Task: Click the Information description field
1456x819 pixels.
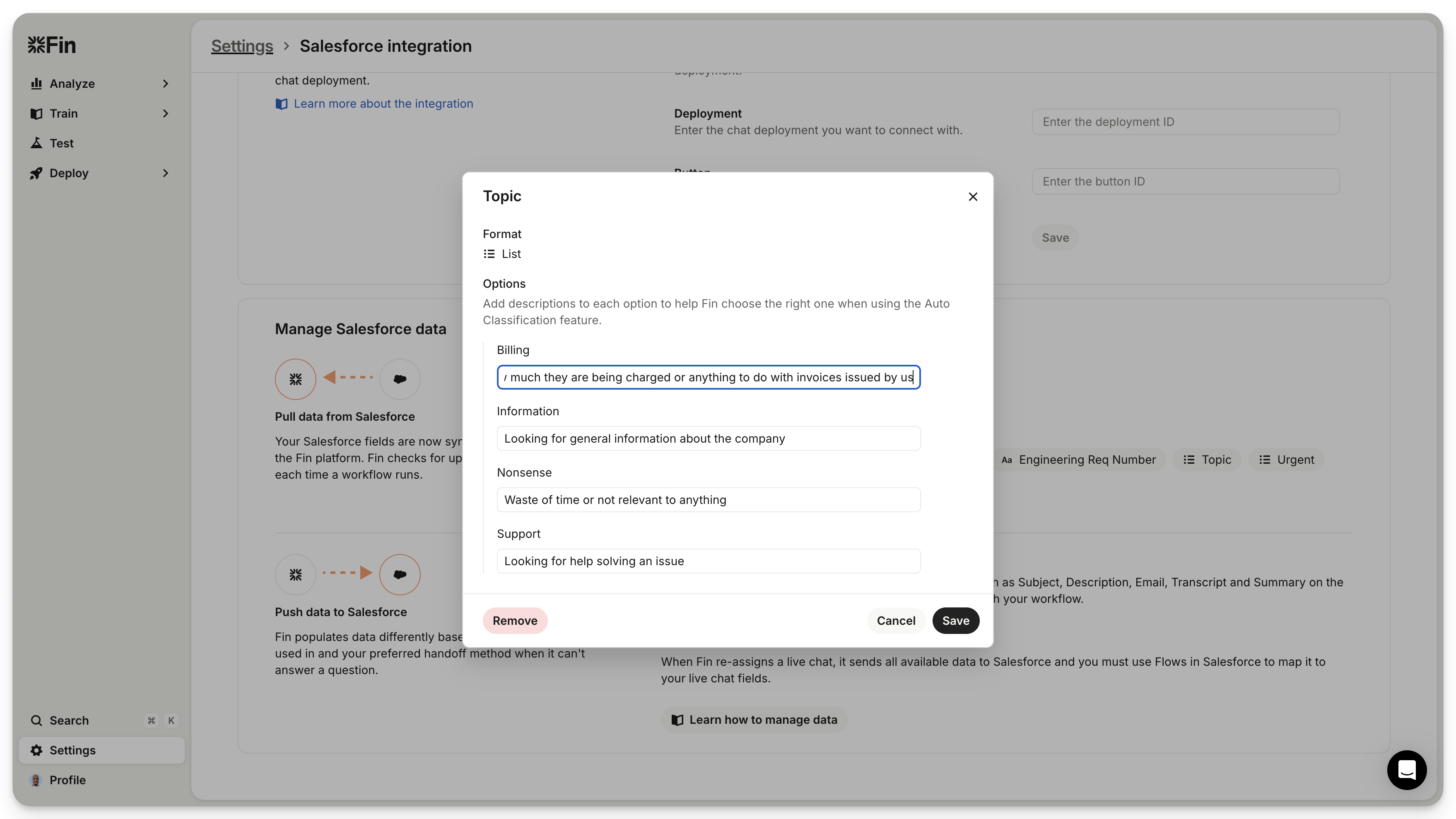Action: tap(708, 438)
